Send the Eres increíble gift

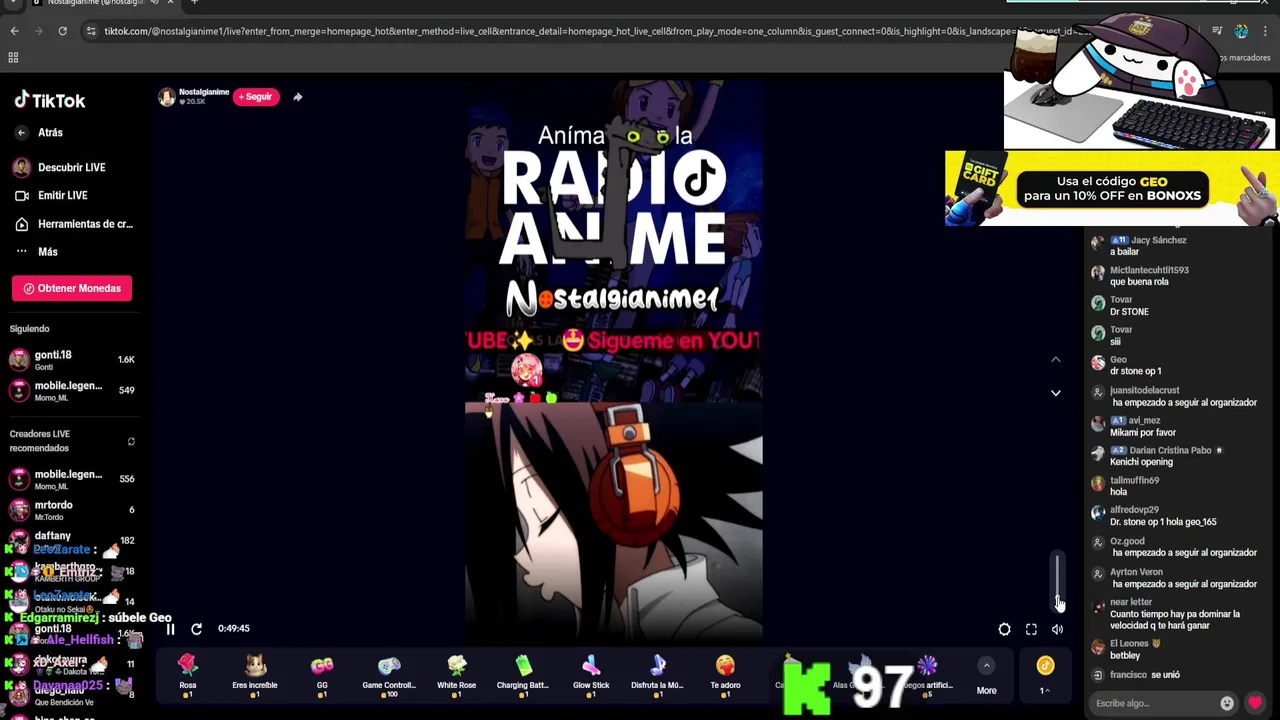[x=255, y=675]
